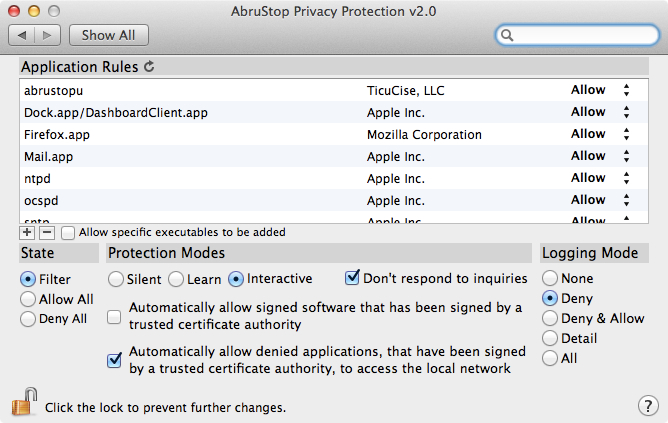
Task: Go back with the left arrow
Action: click(x=22, y=35)
